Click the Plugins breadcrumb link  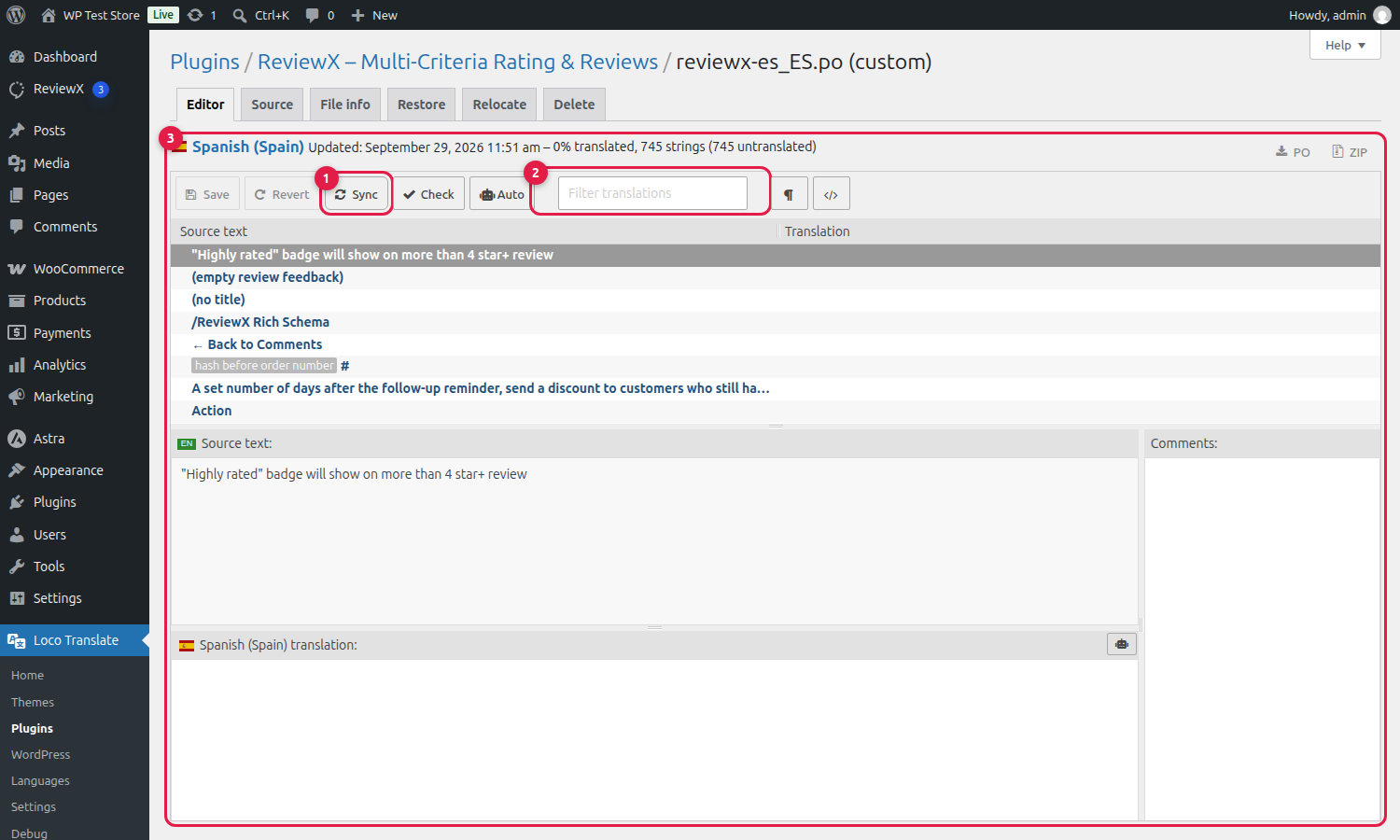(x=204, y=62)
